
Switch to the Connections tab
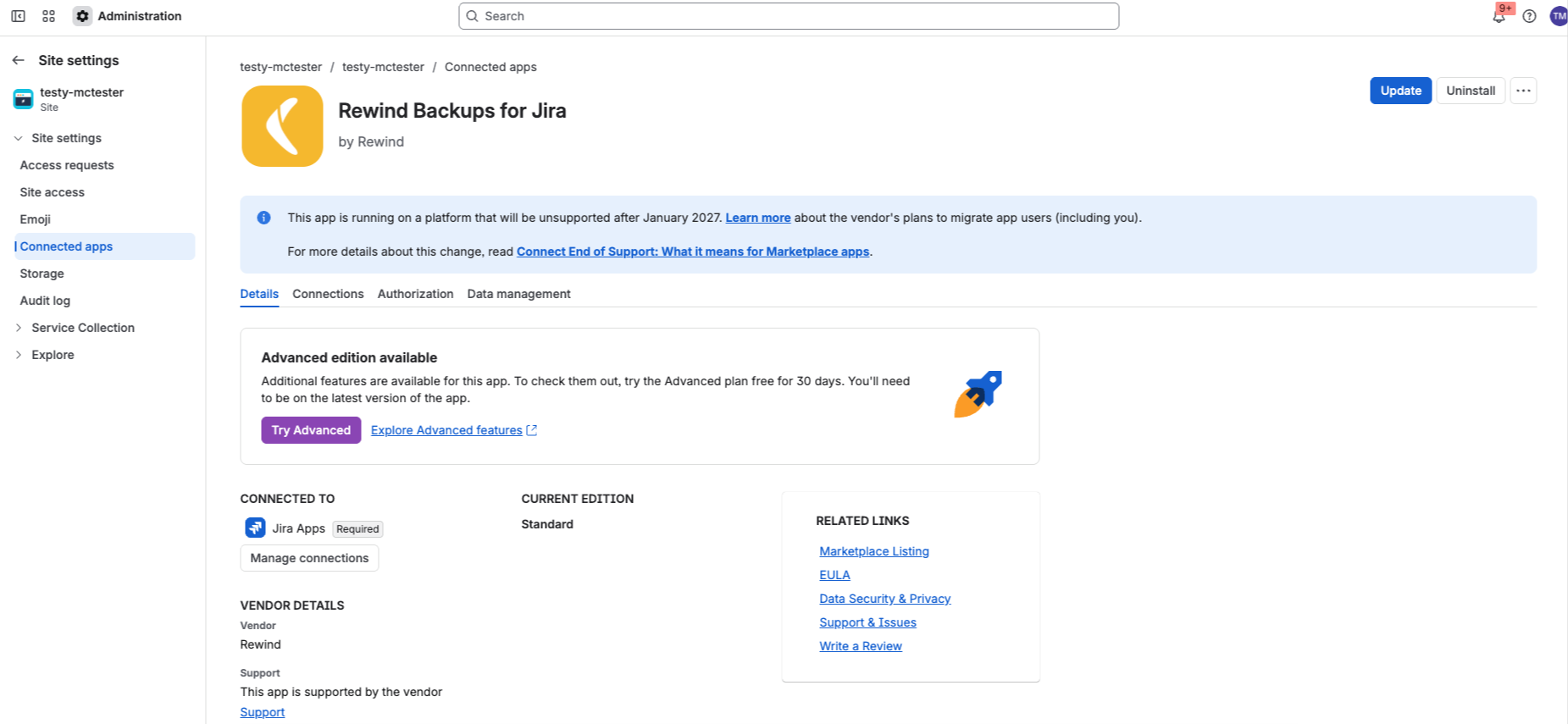(x=328, y=294)
